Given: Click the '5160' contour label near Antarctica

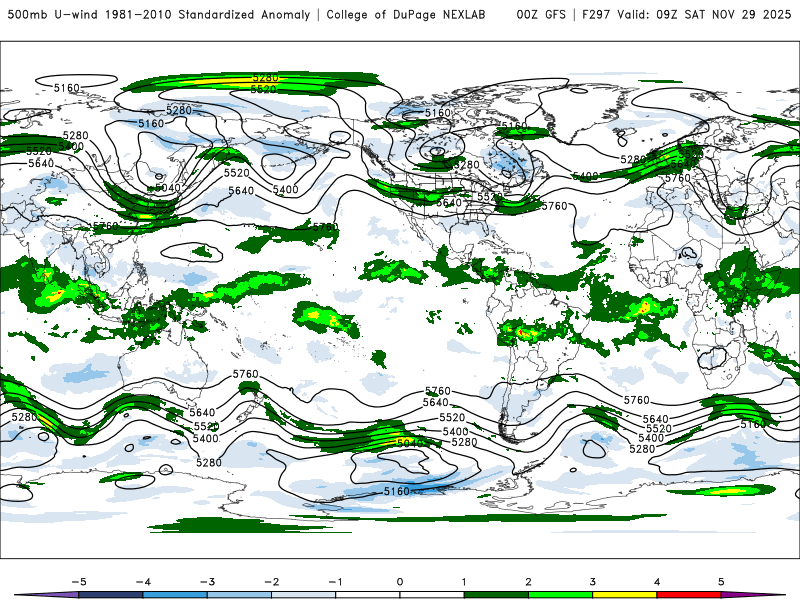Looking at the screenshot, I should 396,491.
